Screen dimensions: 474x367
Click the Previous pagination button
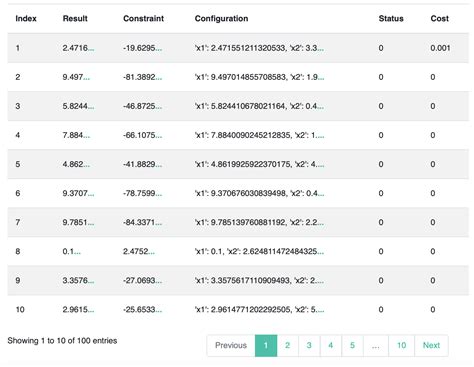coord(231,345)
